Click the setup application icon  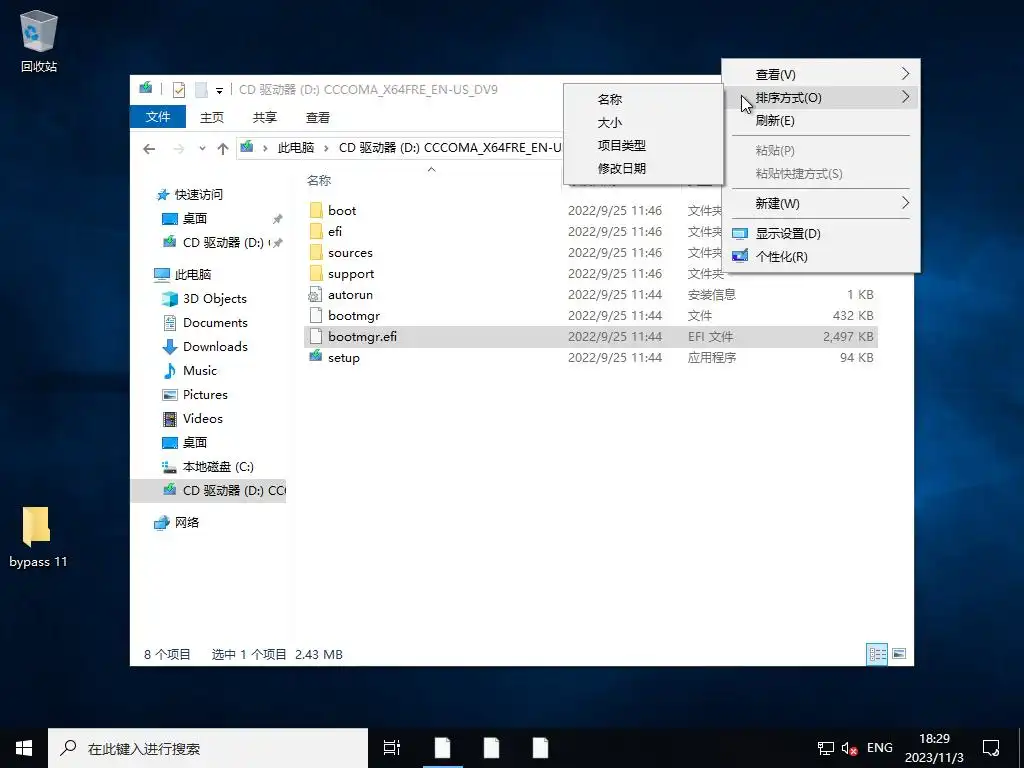click(x=316, y=357)
